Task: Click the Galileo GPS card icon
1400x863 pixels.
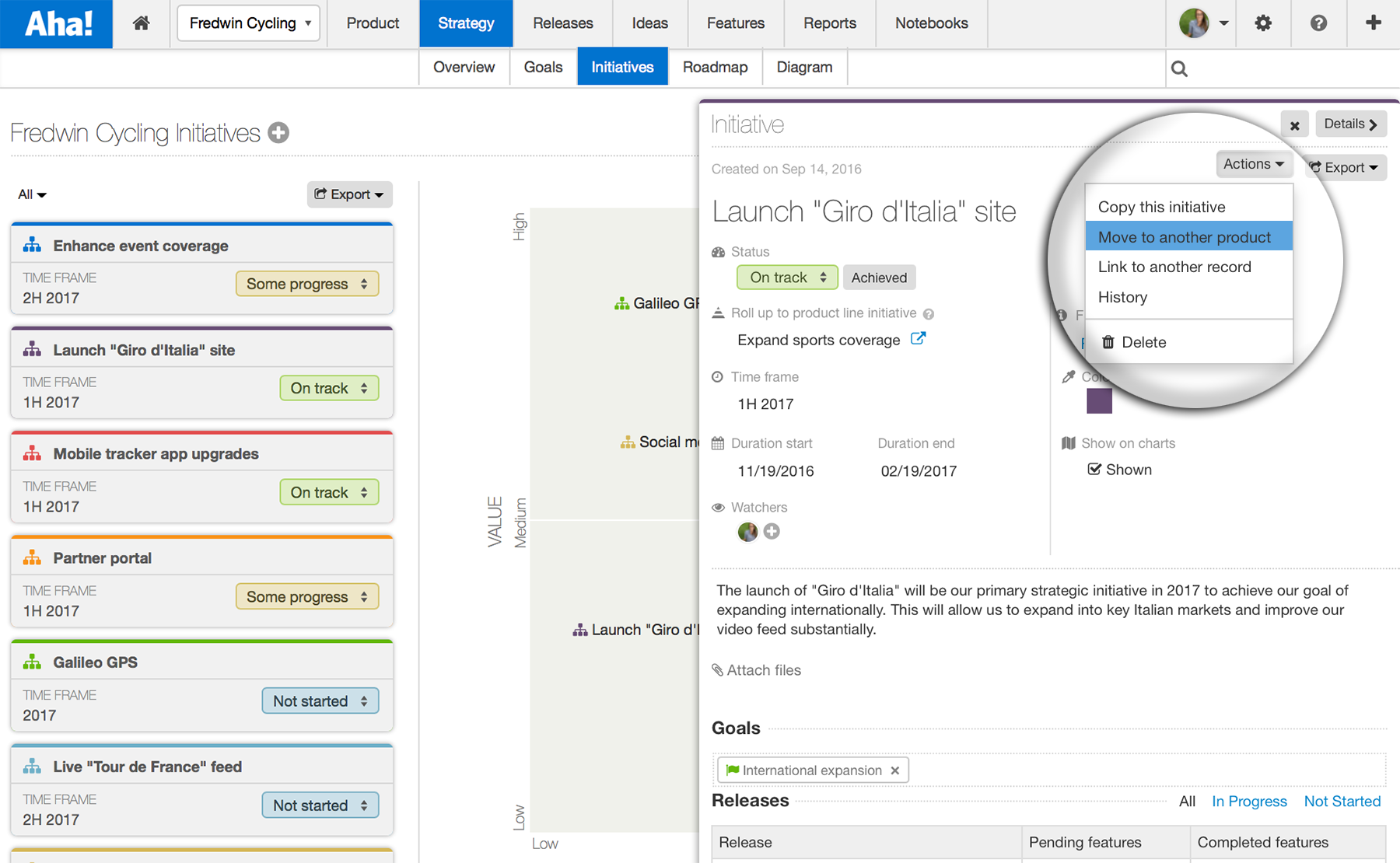Action: click(32, 662)
